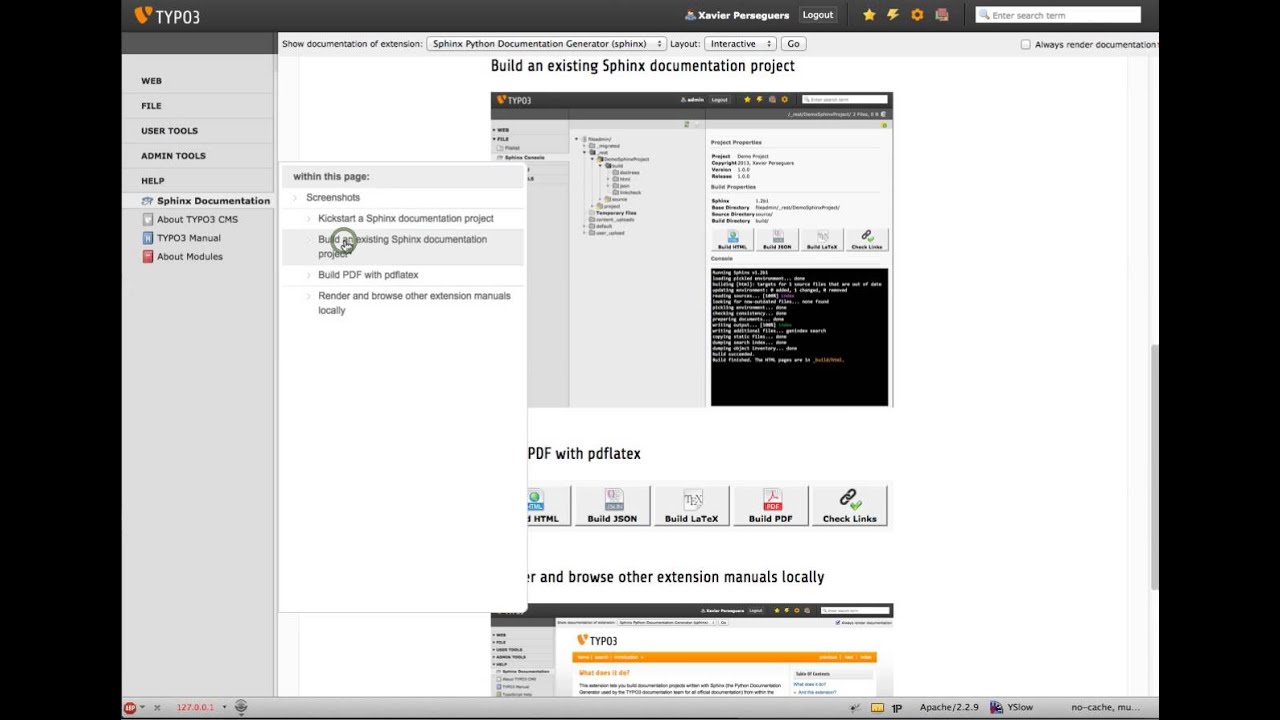1280x720 pixels.
Task: Click the Build JSON image button
Action: pyautogui.click(x=612, y=506)
